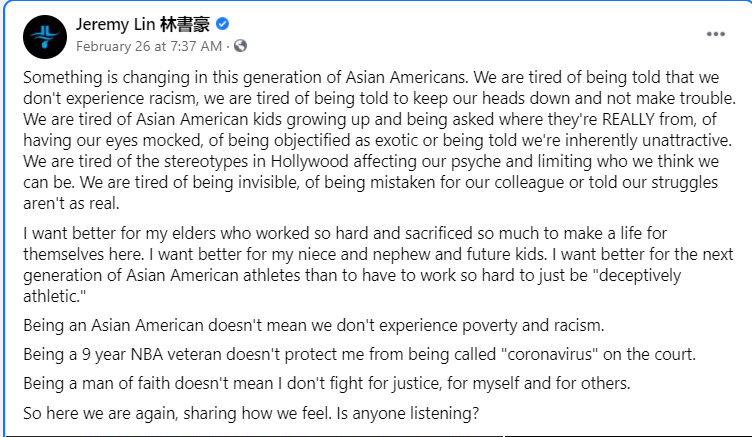Click the quoted word "coronavirus"
752x437 pixels.
click(549, 354)
